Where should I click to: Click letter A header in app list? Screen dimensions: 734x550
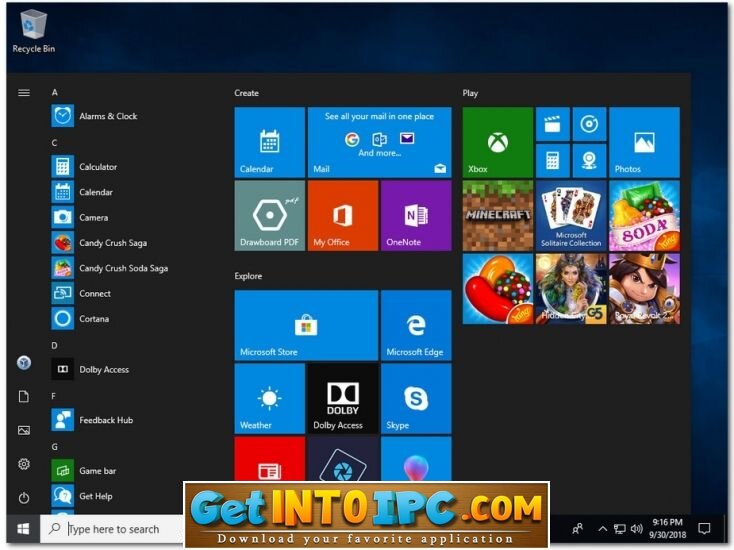pyautogui.click(x=55, y=92)
